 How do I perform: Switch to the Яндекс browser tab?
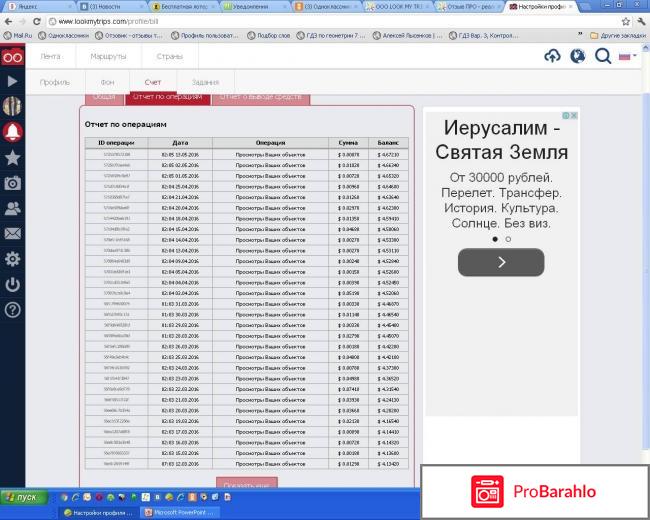38,7
